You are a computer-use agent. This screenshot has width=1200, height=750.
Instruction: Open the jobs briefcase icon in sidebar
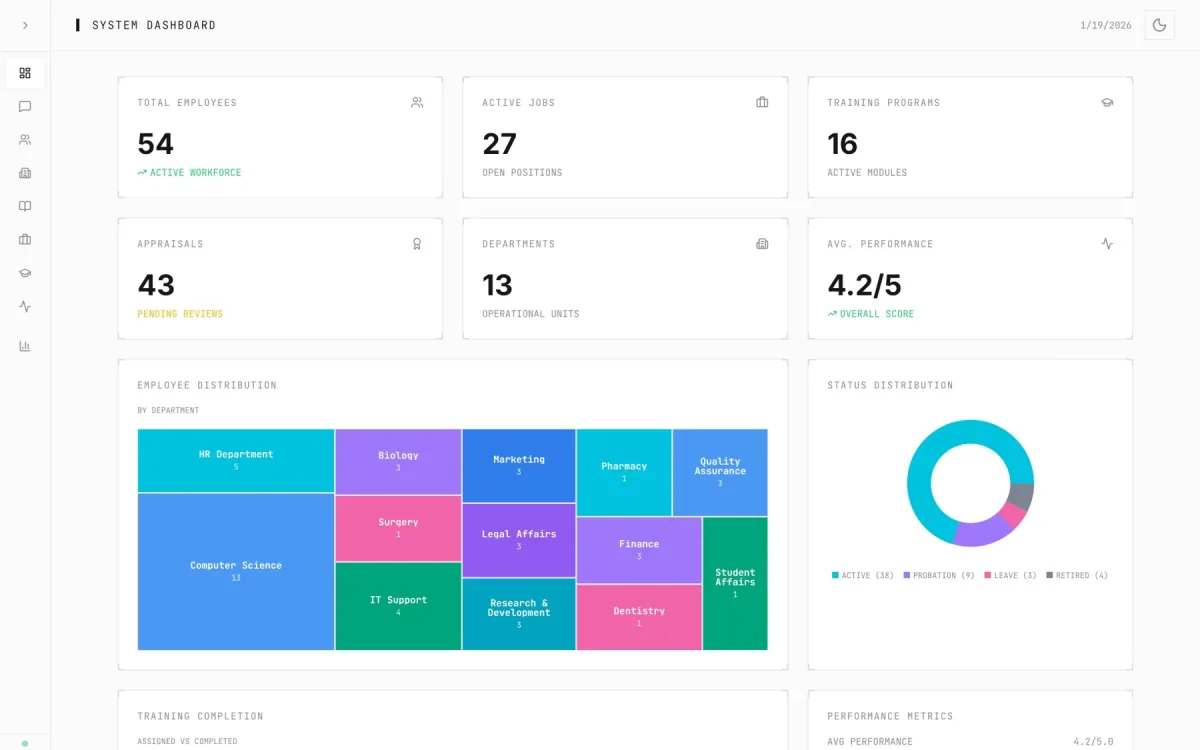tap(25, 240)
